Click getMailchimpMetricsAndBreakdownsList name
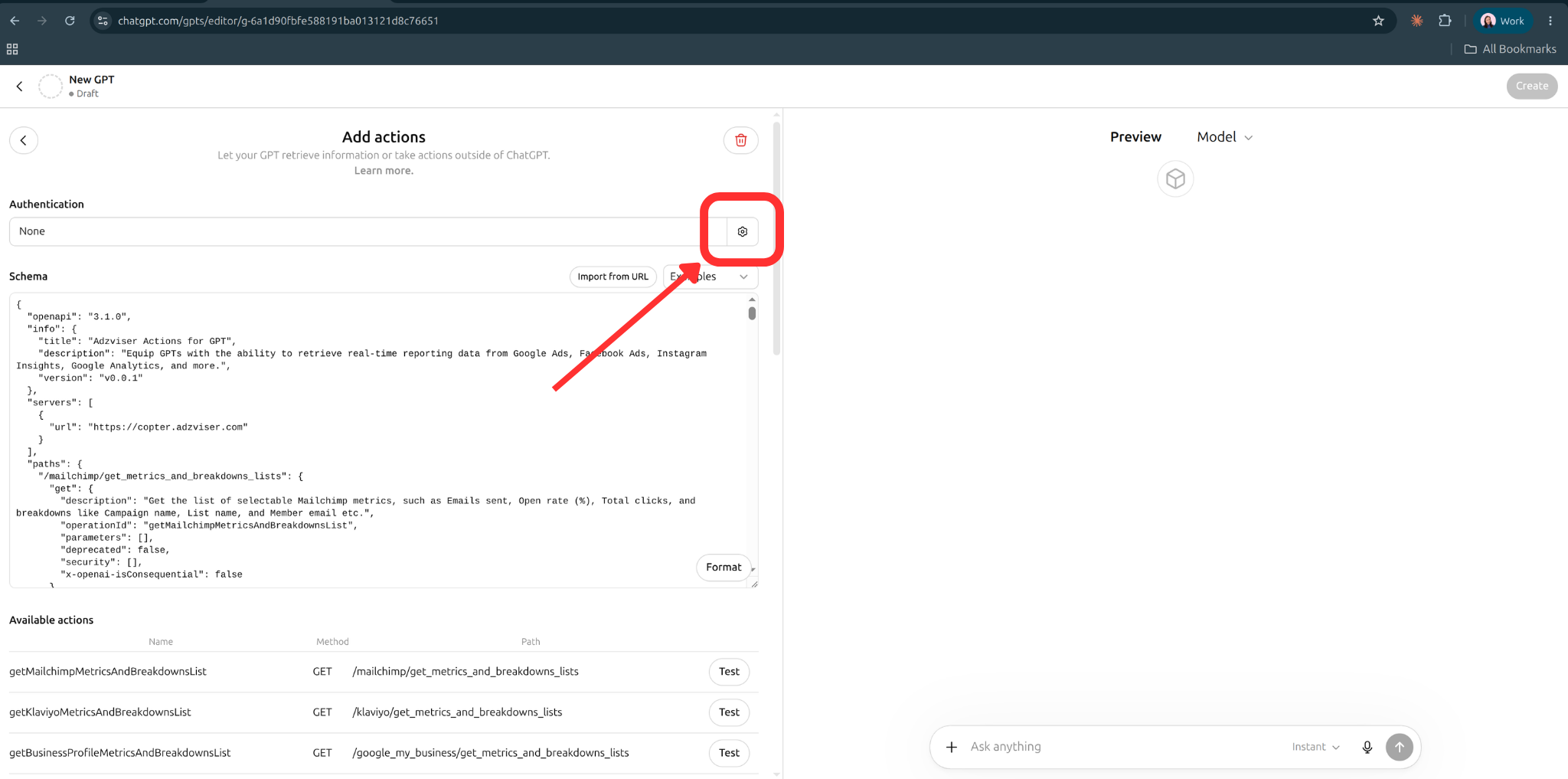This screenshot has width=1568, height=779. pos(108,672)
